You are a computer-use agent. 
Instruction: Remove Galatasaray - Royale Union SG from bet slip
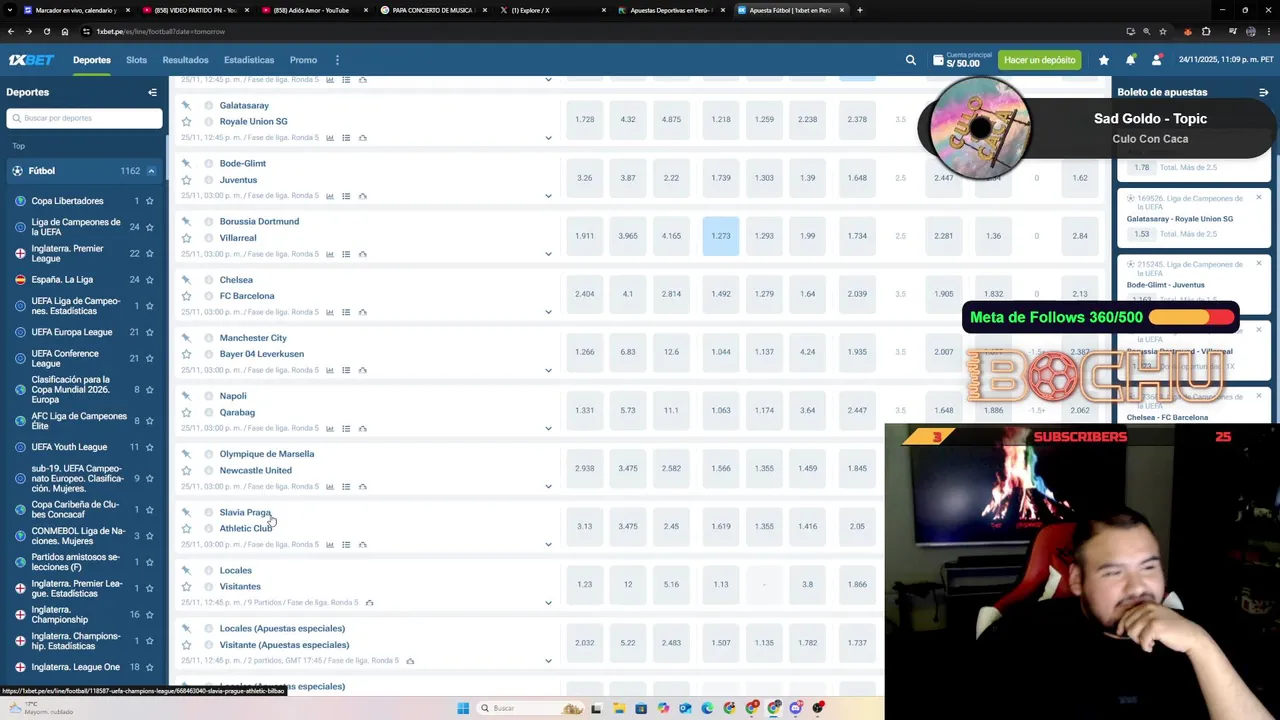[x=1258, y=198]
